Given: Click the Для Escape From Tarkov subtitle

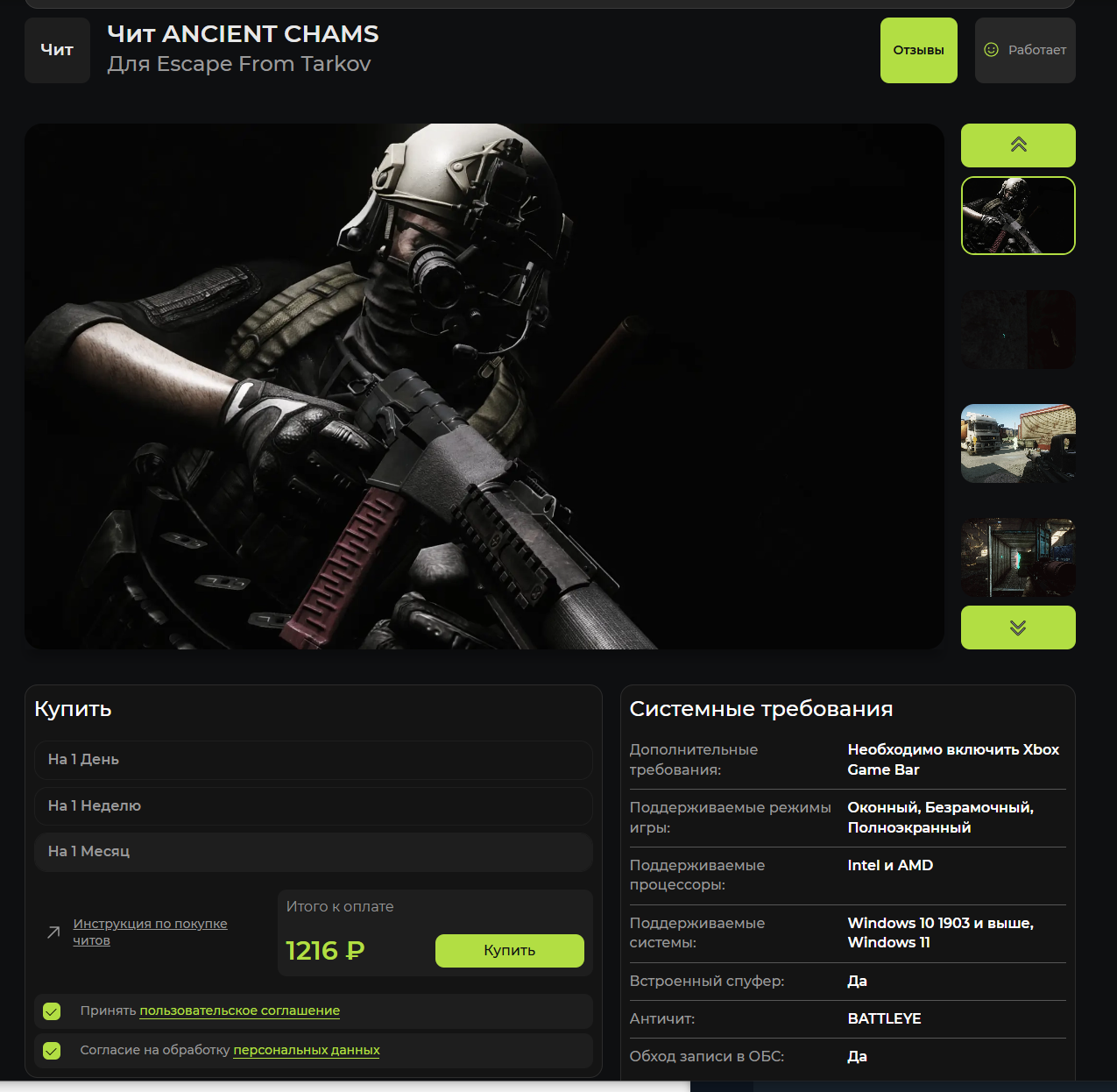Looking at the screenshot, I should coord(239,64).
